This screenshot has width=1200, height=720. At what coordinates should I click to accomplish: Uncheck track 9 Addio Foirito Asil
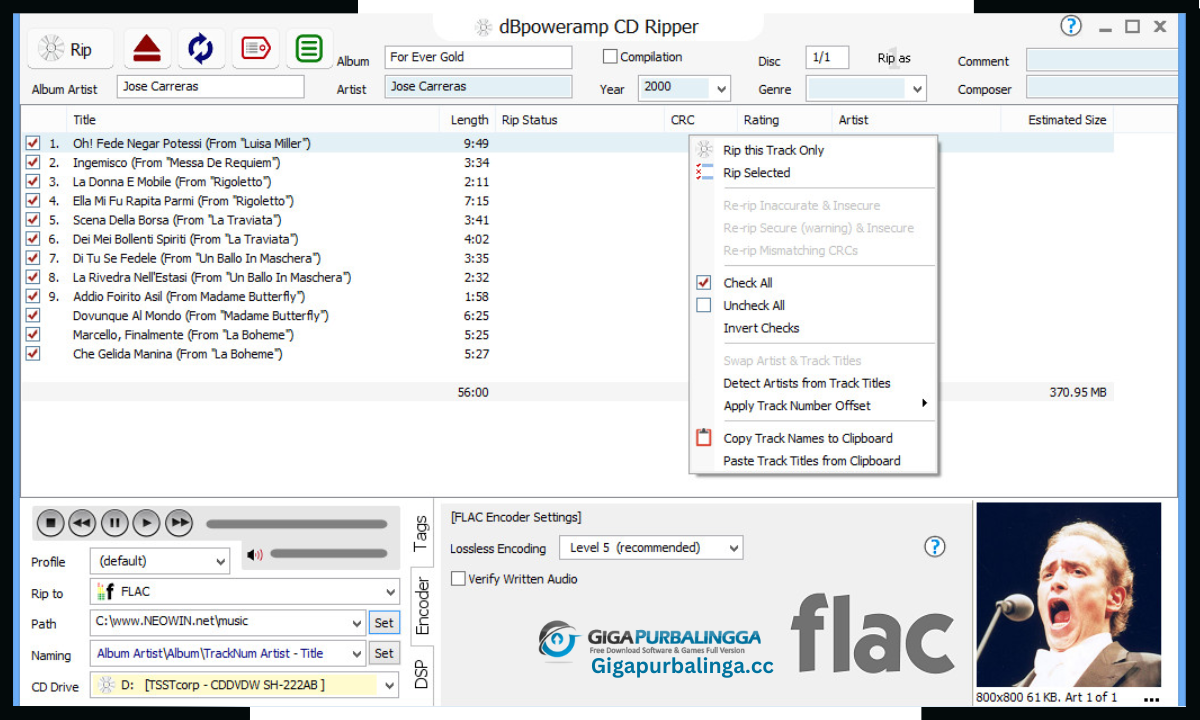(x=33, y=296)
